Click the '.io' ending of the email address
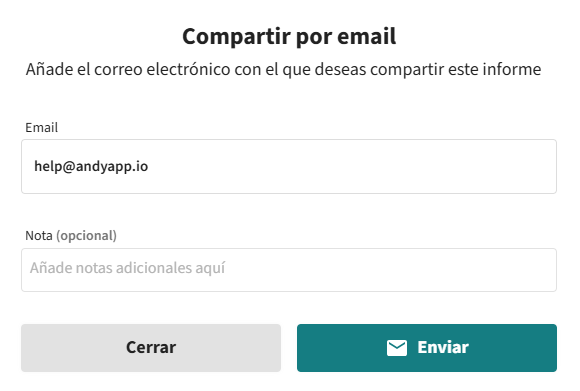This screenshot has width=580, height=391. pos(141,166)
